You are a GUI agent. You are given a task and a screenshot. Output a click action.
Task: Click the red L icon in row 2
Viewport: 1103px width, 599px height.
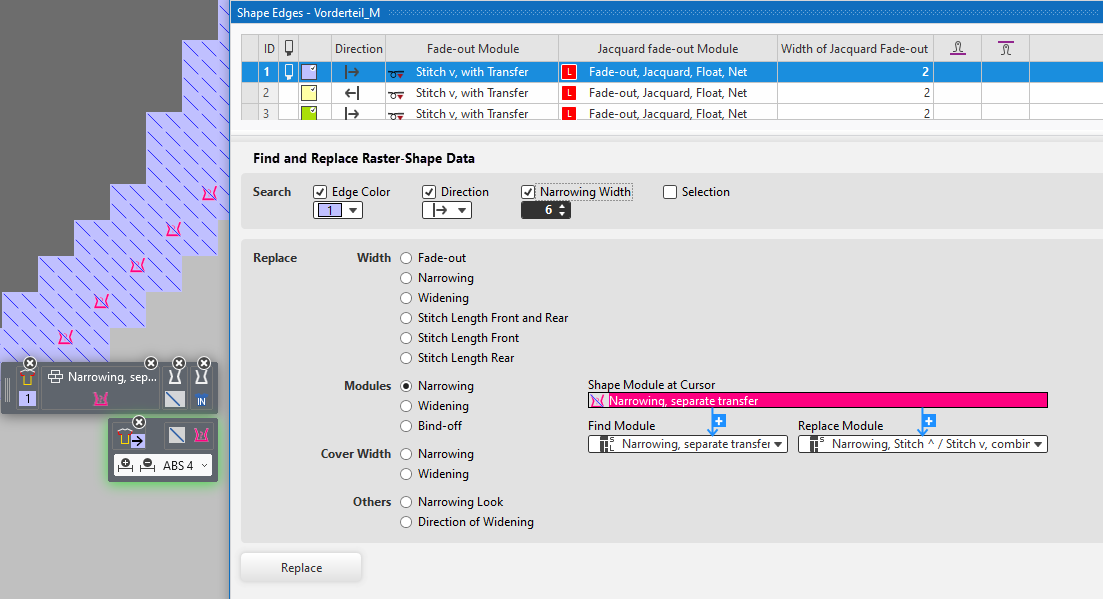569,93
